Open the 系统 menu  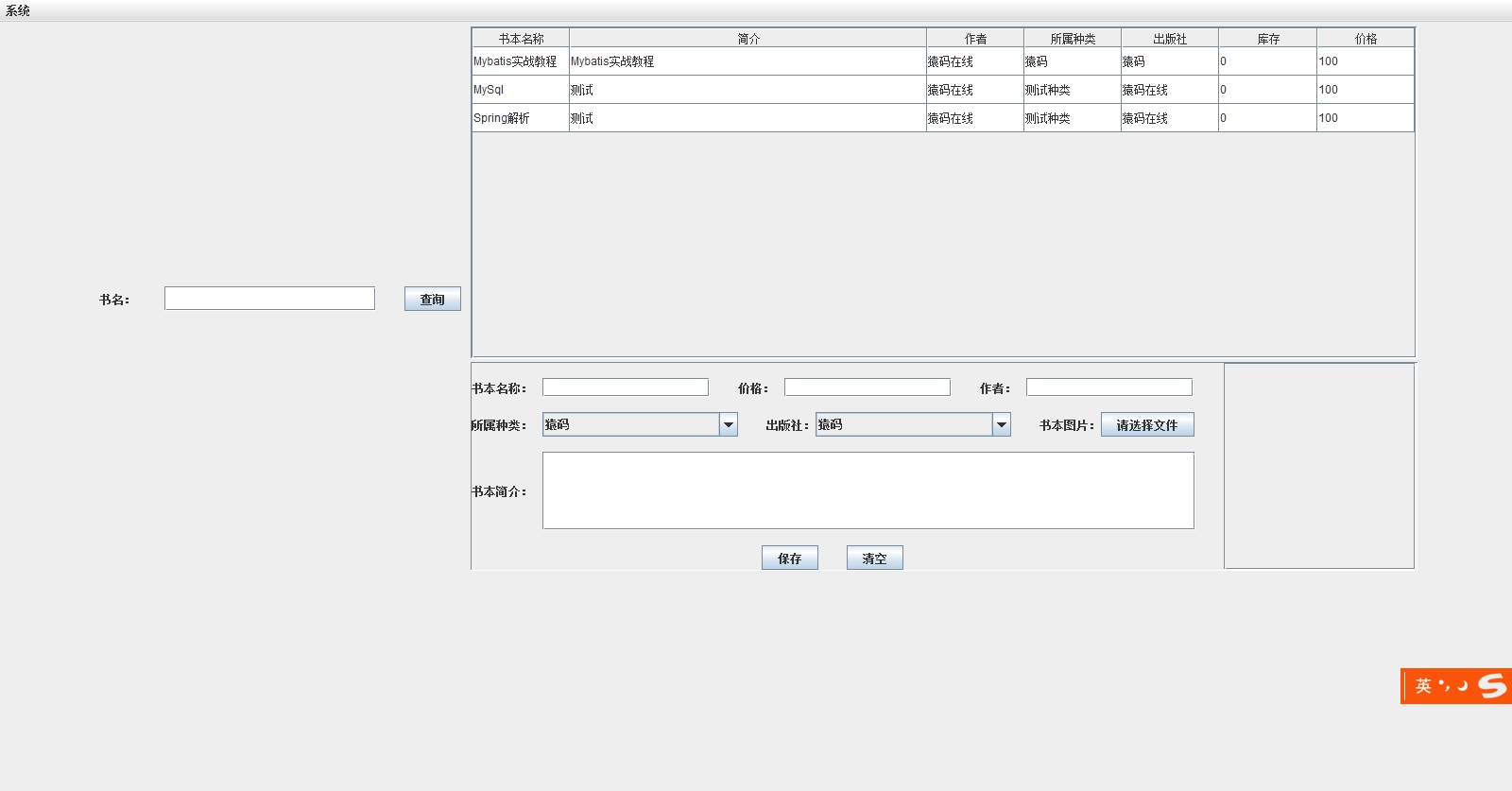(x=18, y=10)
